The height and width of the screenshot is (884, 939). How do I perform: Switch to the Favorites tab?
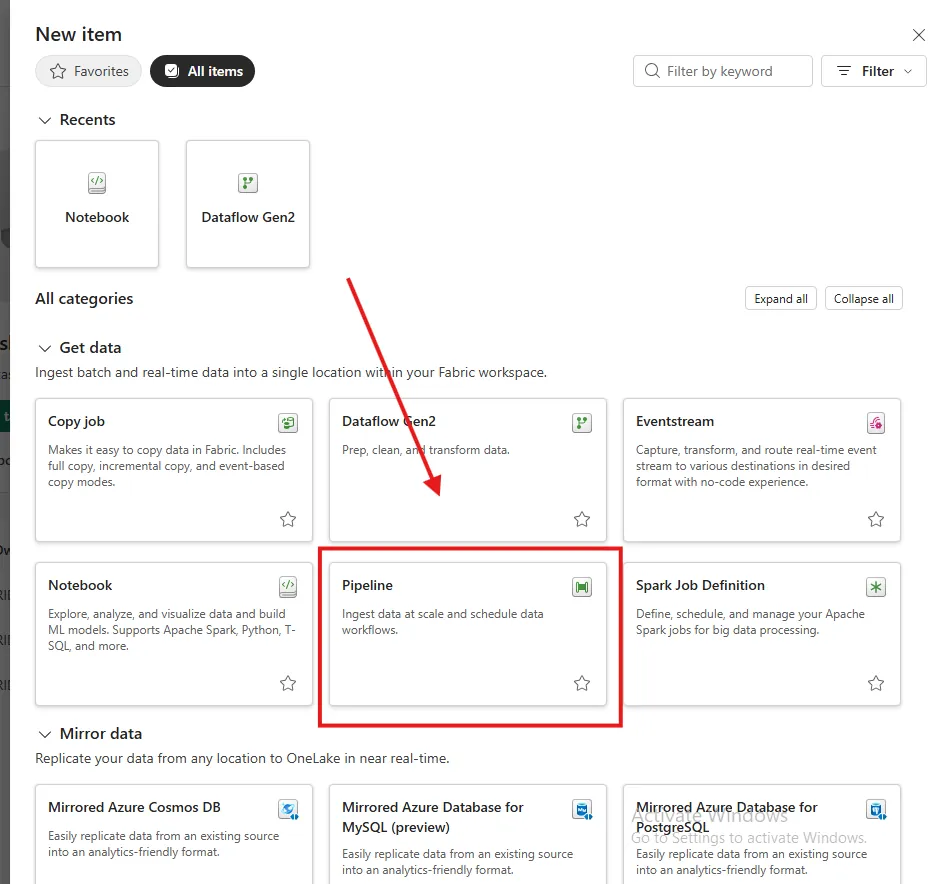pos(89,71)
